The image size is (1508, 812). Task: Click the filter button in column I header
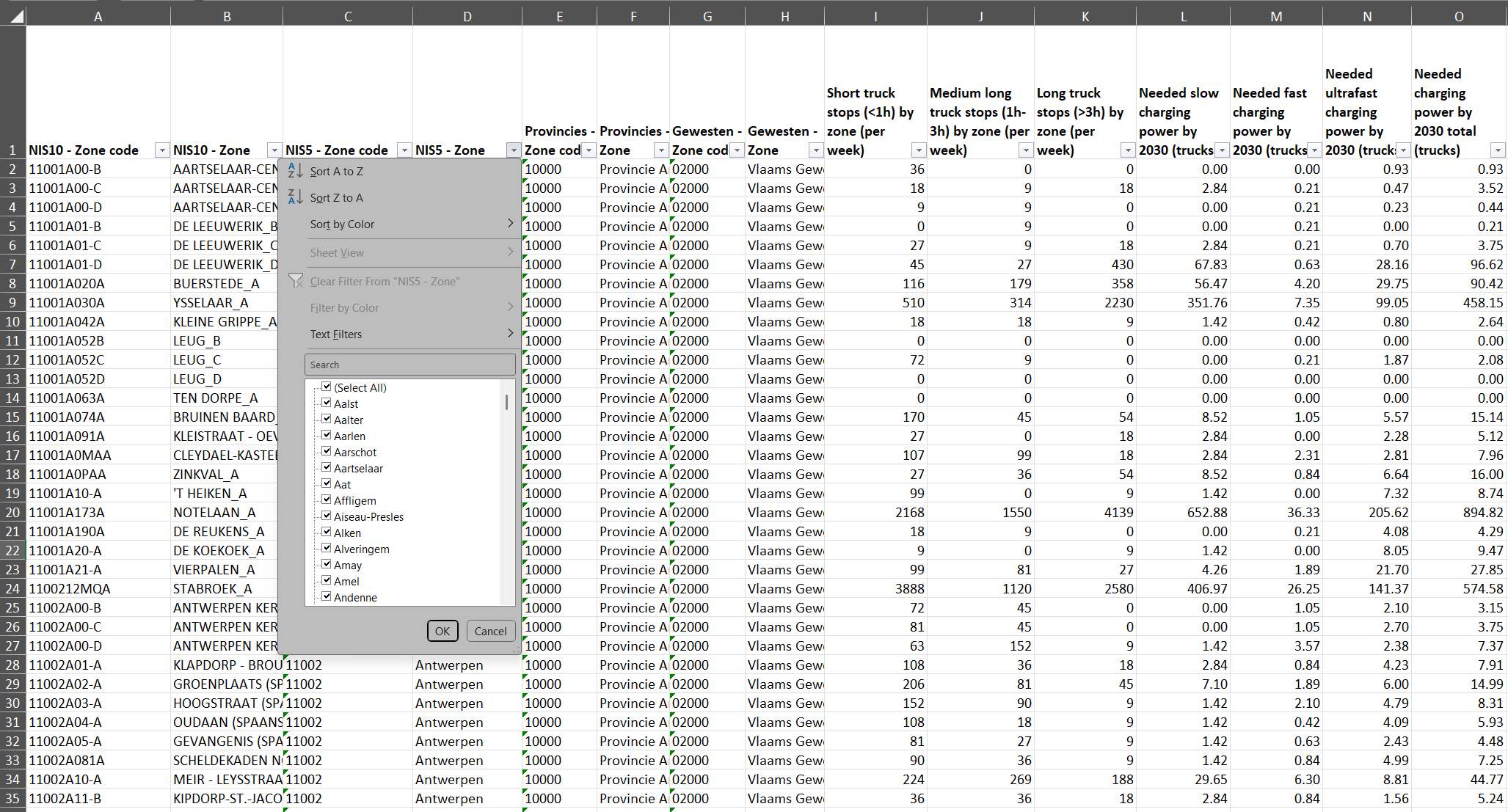(x=918, y=150)
